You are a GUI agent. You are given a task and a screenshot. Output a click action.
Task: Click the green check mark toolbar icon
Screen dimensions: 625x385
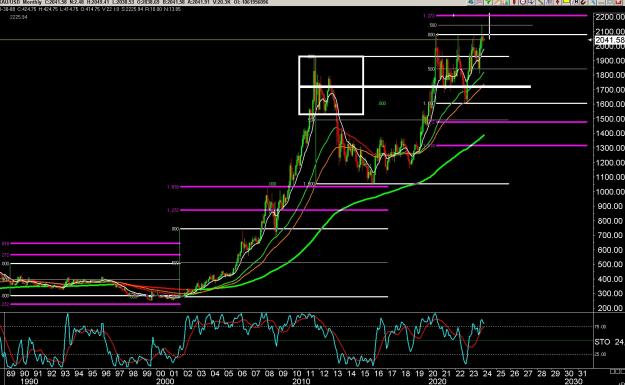click(488, 2)
